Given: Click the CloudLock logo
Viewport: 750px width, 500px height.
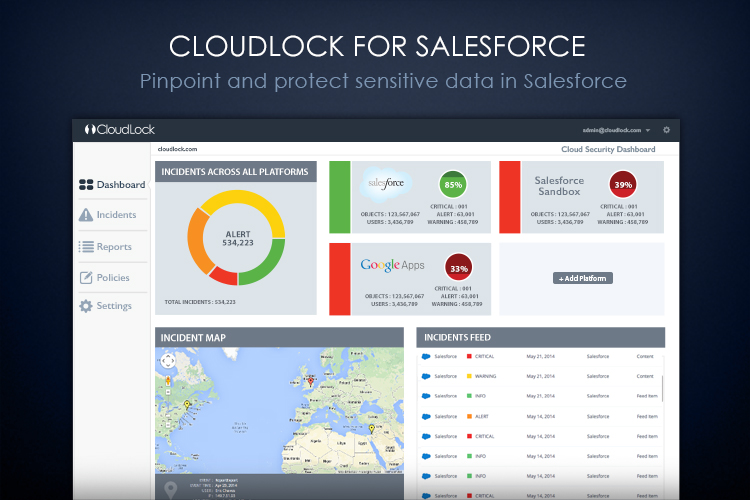Looking at the screenshot, I should pos(120,129).
